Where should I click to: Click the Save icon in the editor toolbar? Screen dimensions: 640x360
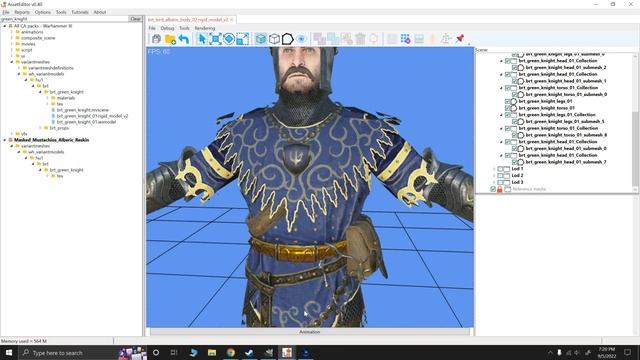tap(156, 39)
